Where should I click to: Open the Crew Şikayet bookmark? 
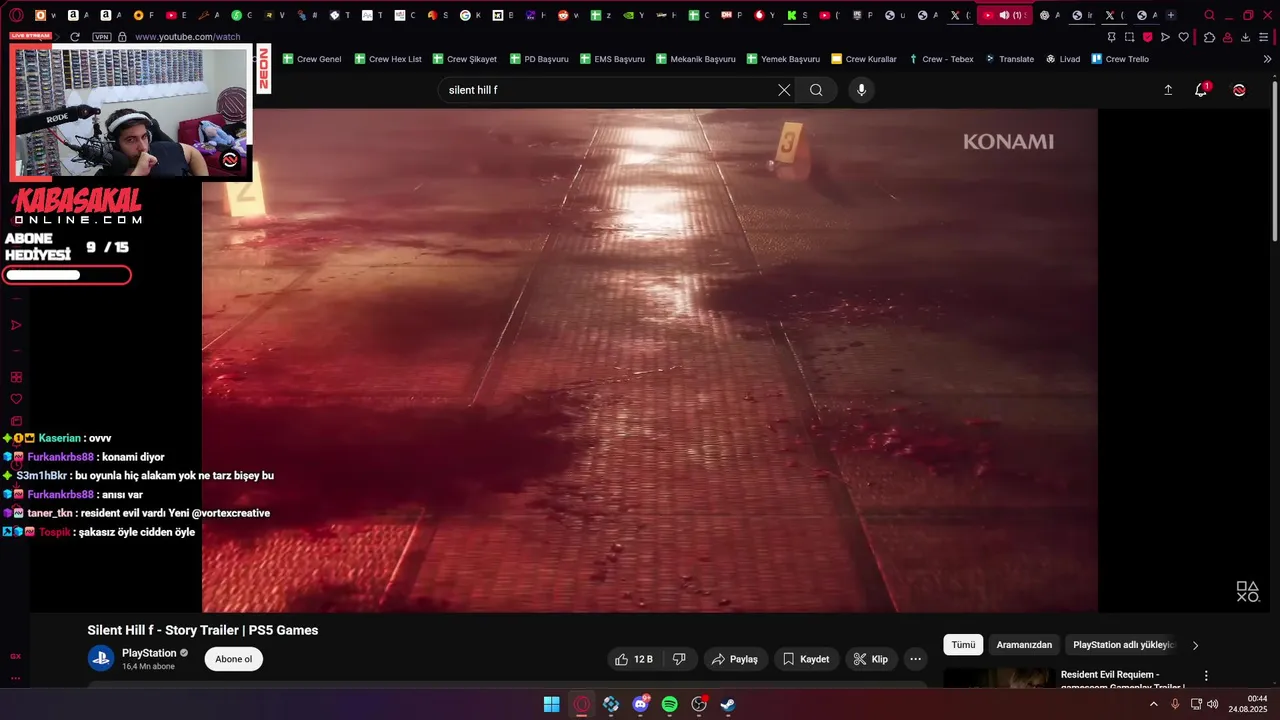tap(465, 59)
